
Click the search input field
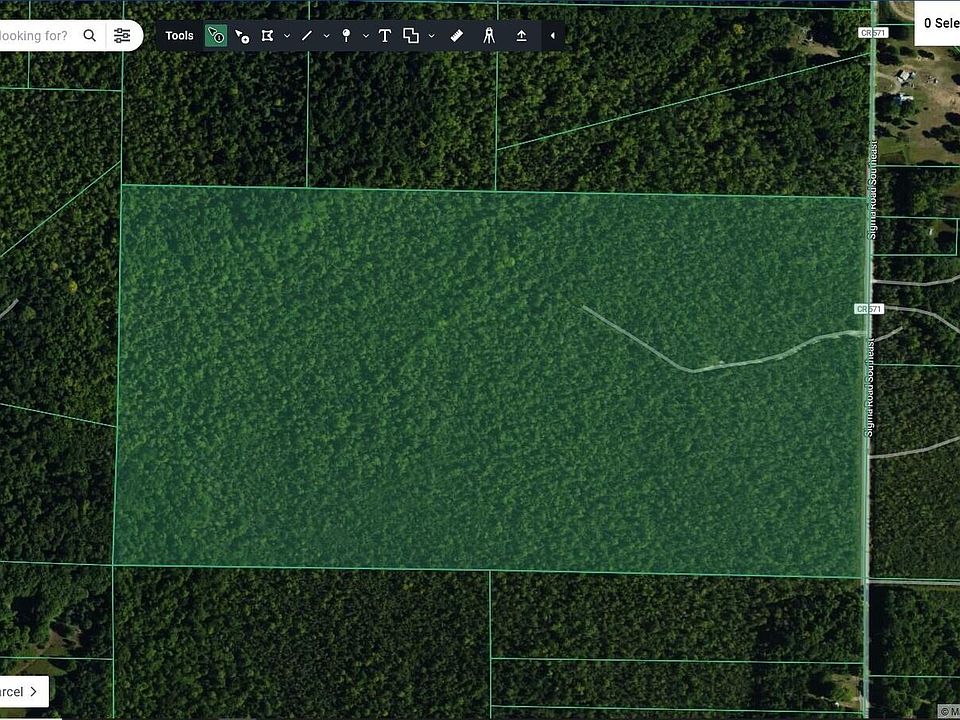pyautogui.click(x=35, y=36)
